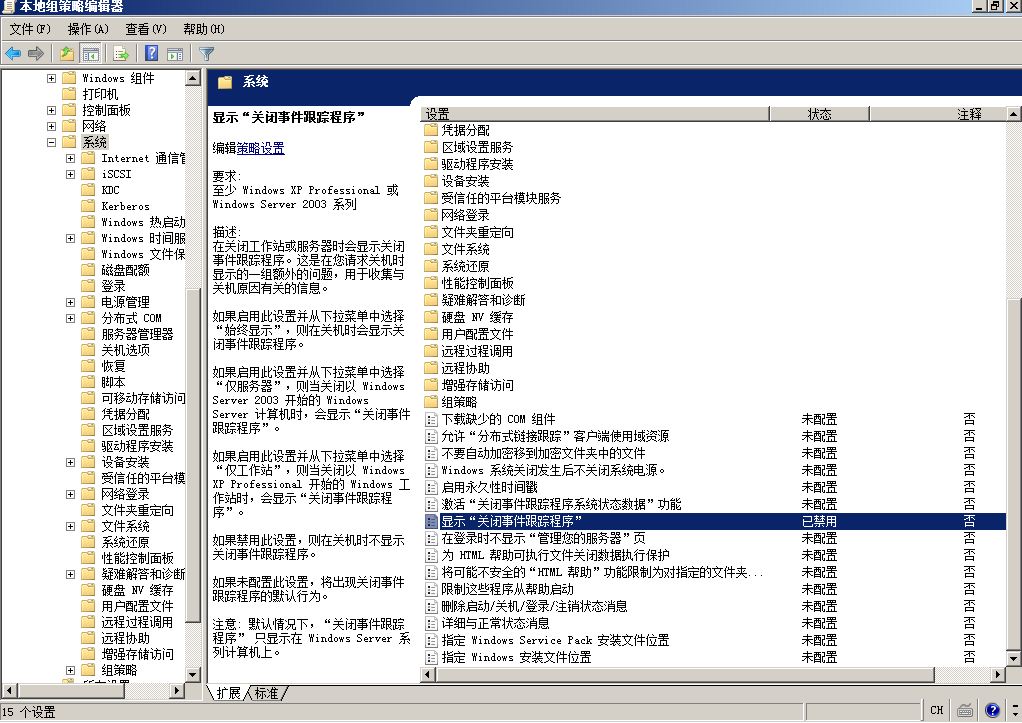
Task: Open the 查看(V) menu
Action: click(x=146, y=29)
